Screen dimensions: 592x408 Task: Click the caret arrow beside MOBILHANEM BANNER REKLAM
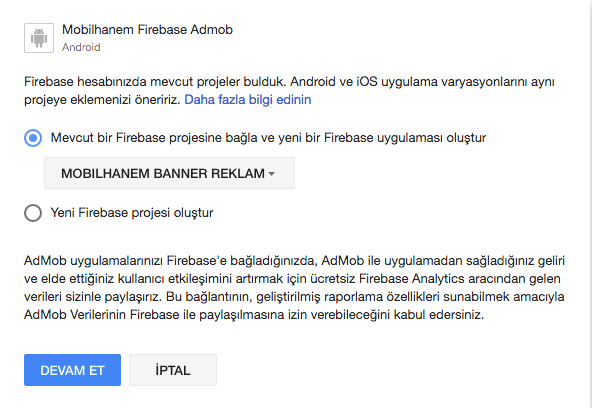pos(271,174)
